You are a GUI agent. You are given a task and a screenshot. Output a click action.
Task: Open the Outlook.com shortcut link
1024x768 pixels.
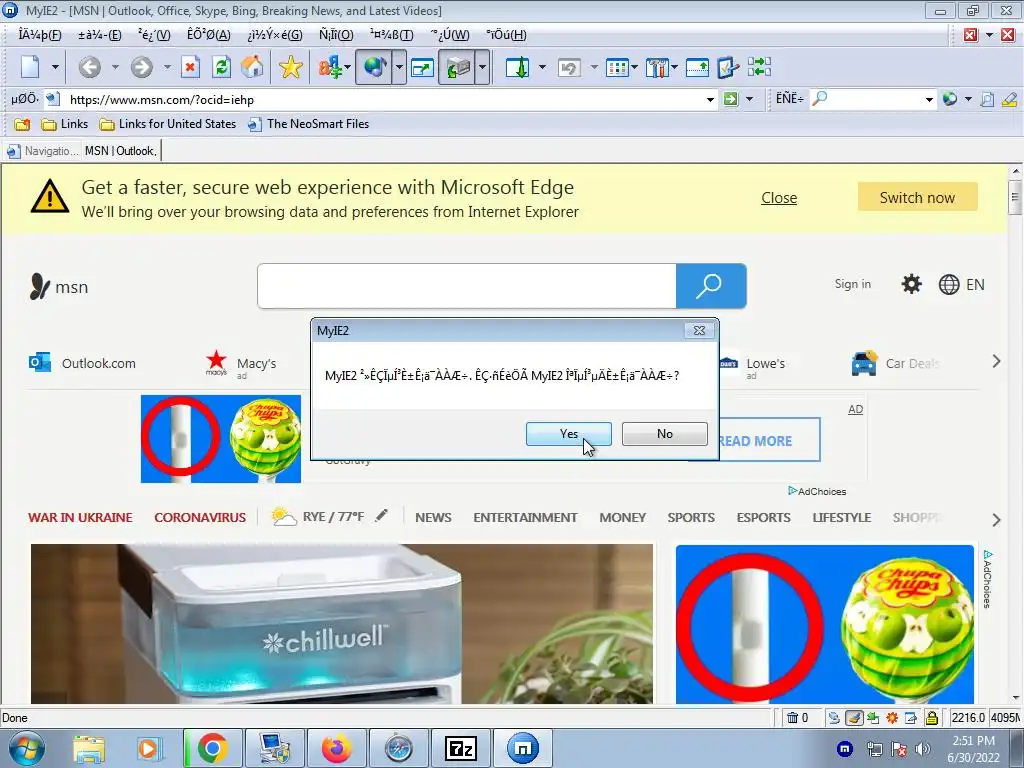tap(83, 363)
